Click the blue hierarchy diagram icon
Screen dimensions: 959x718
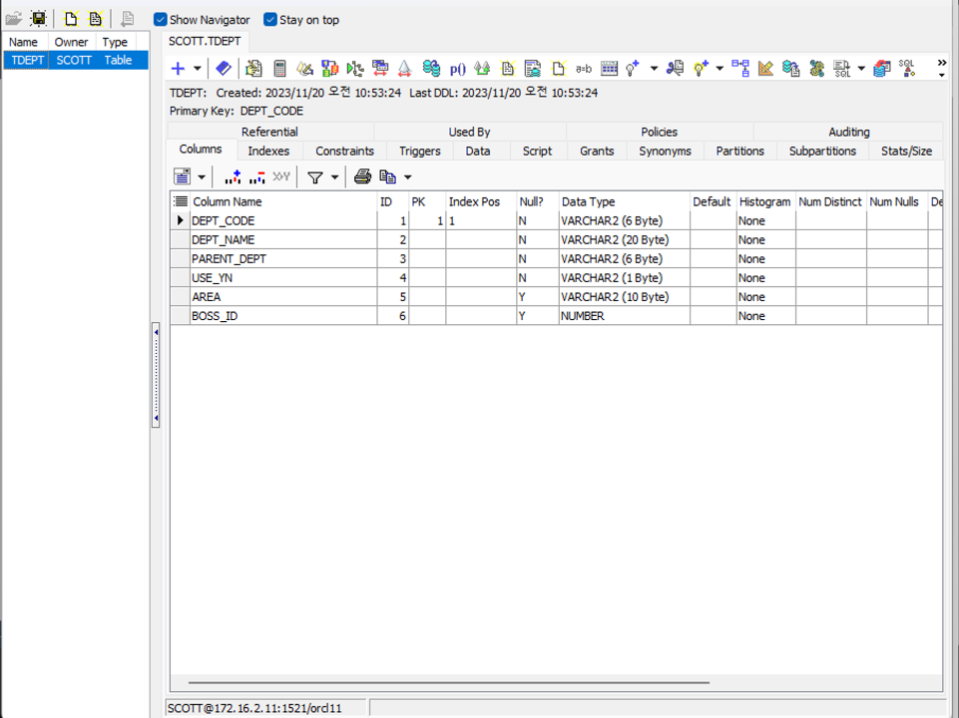[x=741, y=68]
